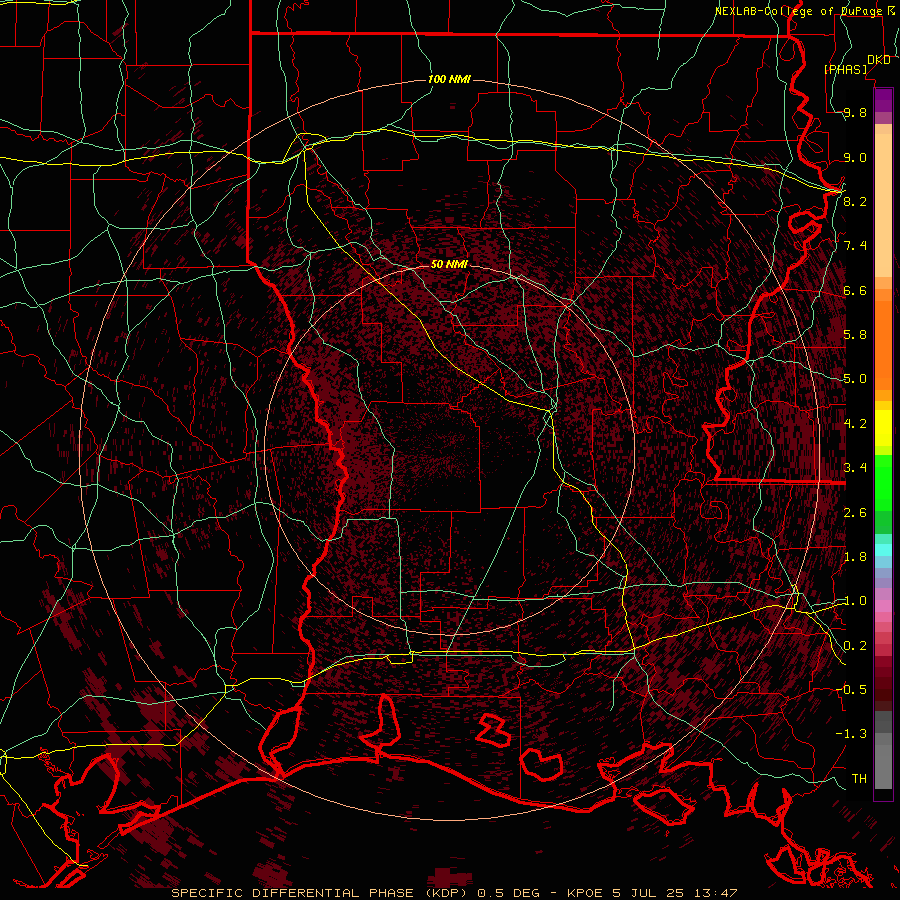Click the cyan segment of the color bar
Screen dimensions: 900x900
pos(883,549)
